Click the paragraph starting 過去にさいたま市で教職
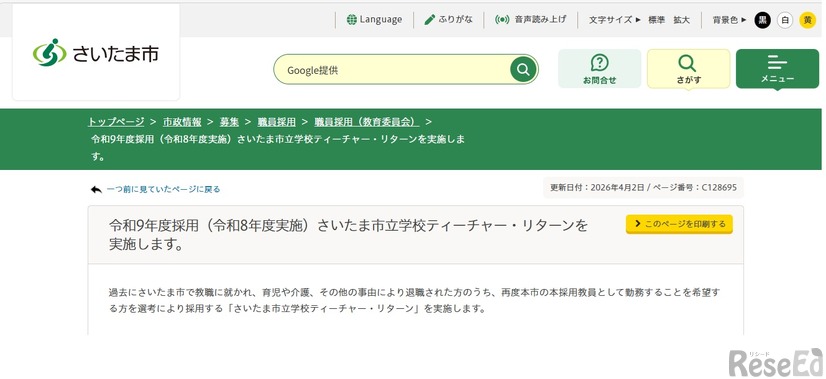 414,300
